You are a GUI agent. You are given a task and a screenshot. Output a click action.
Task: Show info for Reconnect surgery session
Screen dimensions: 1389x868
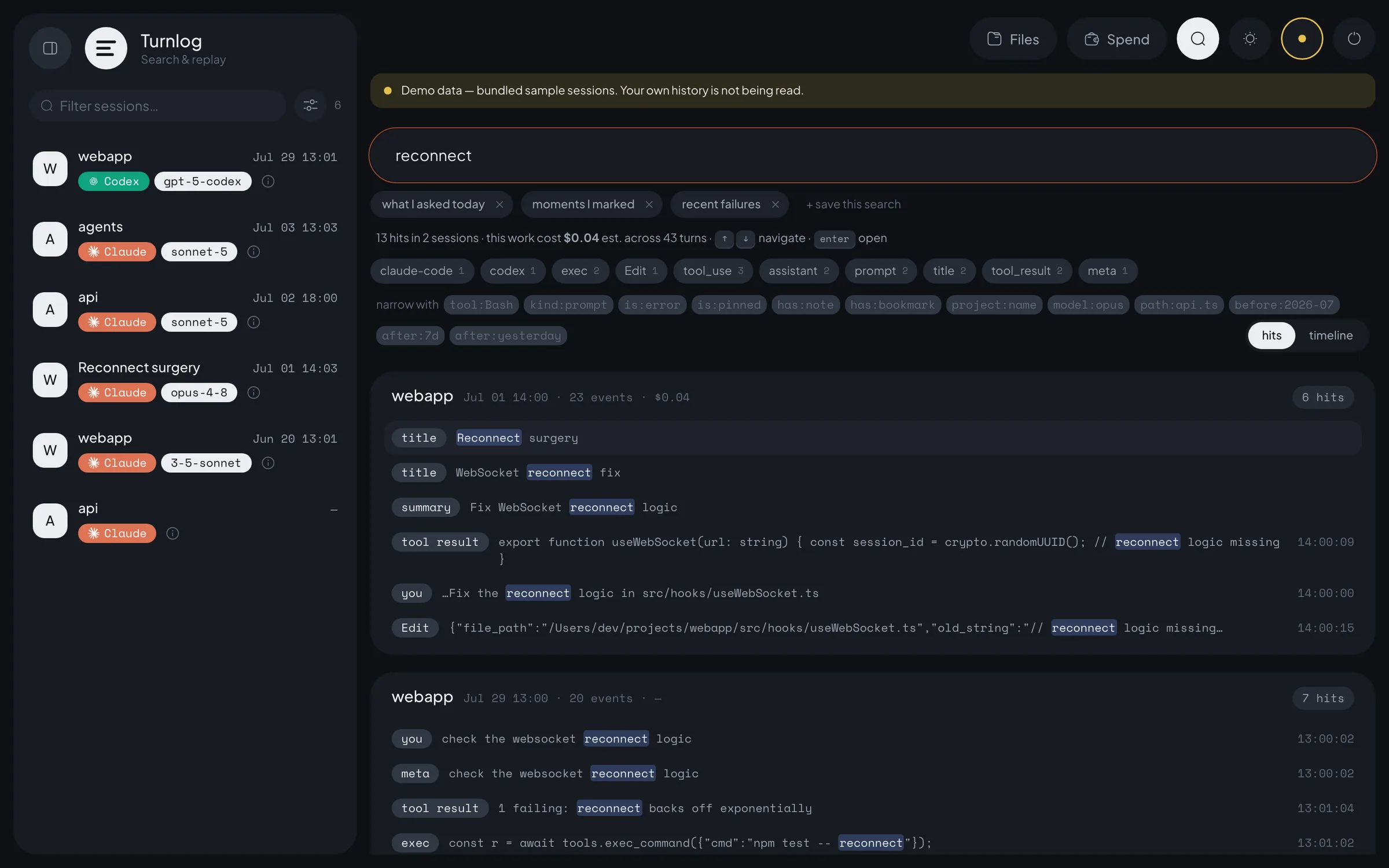[253, 392]
